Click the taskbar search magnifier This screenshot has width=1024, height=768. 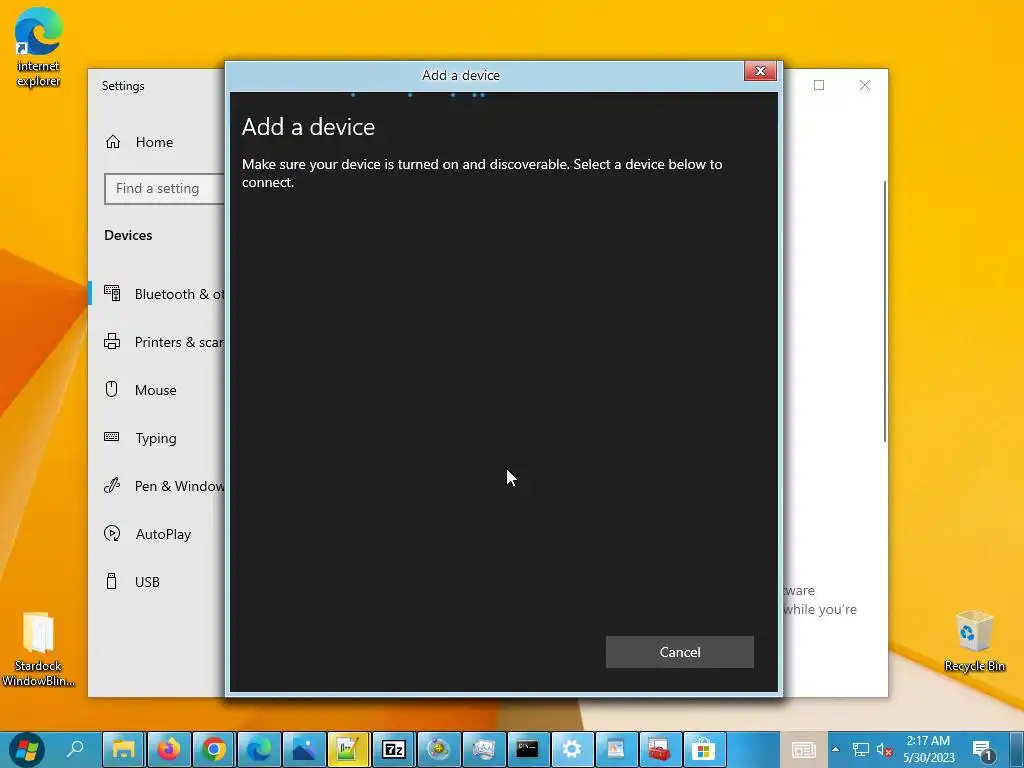[75, 749]
